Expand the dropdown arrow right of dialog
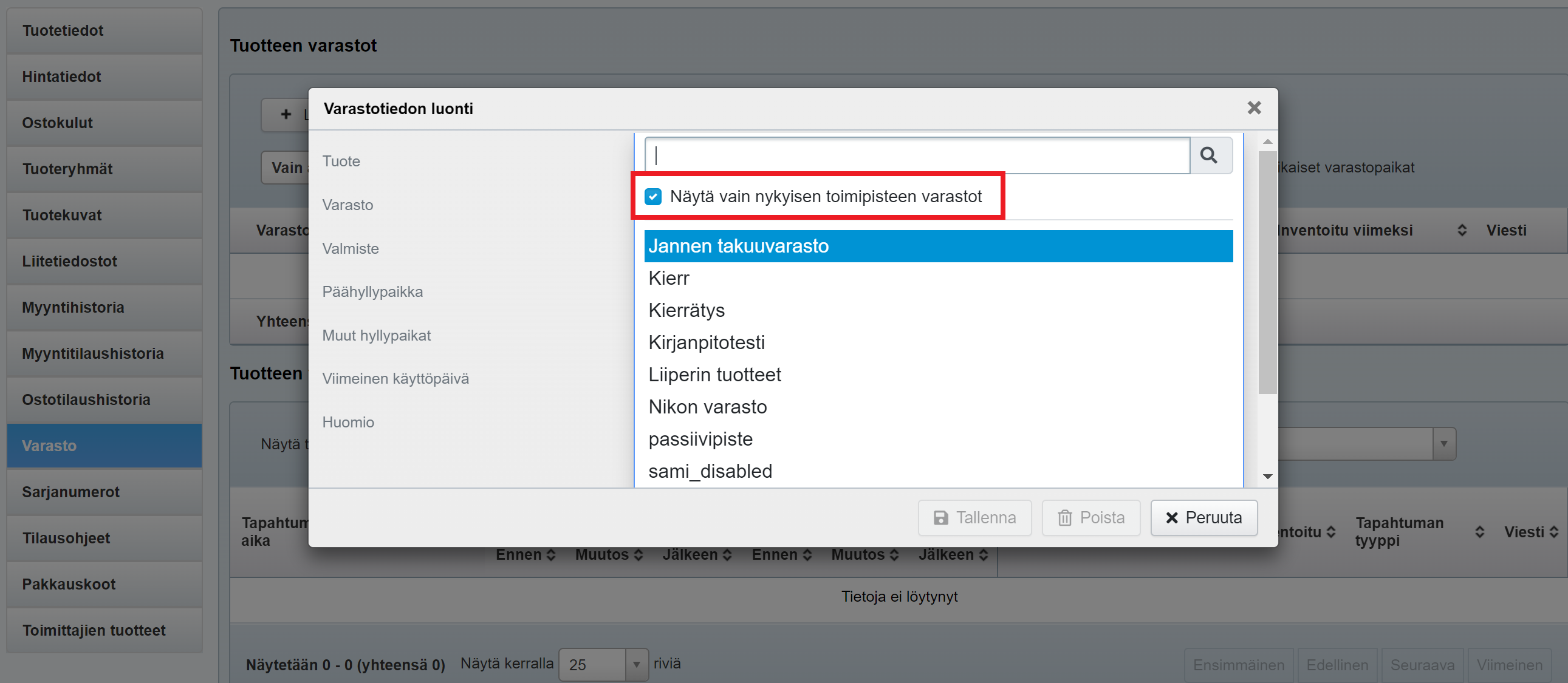This screenshot has height=683, width=1568. pos(1443,444)
